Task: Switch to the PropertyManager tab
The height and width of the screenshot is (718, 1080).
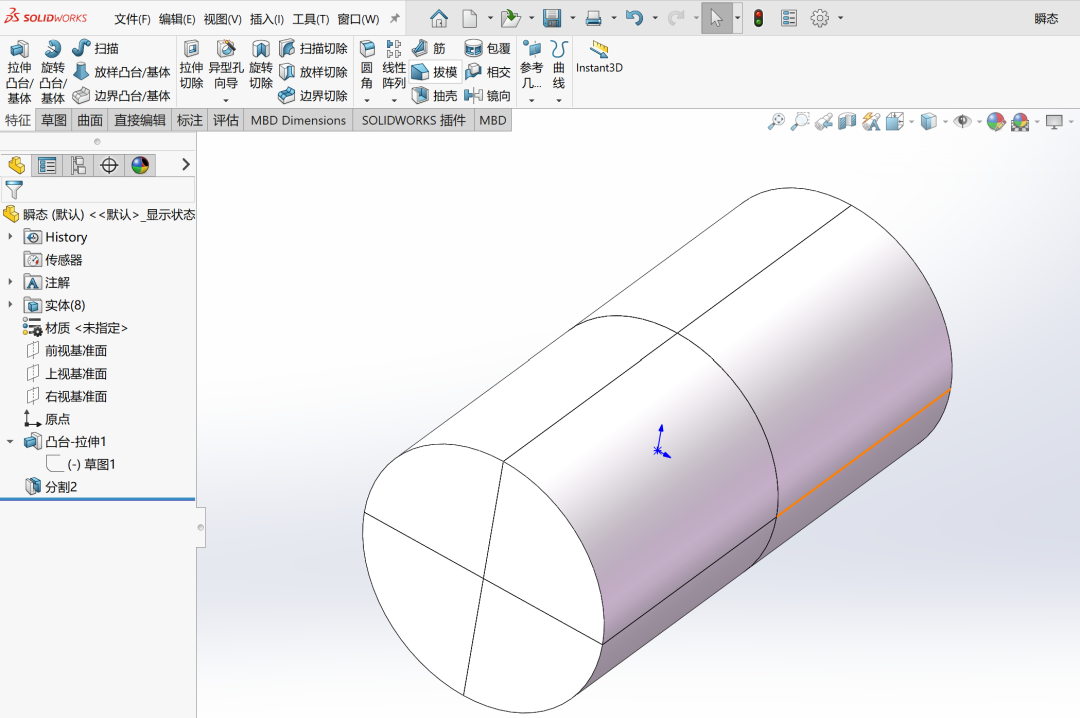Action: point(48,165)
